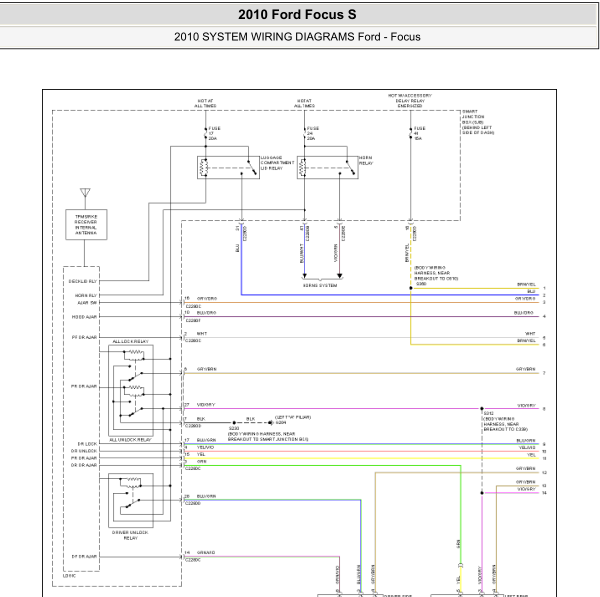Image resolution: width=600 pixels, height=597 pixels.
Task: Click the S368 body wiring harness note
Action: (x=436, y=273)
